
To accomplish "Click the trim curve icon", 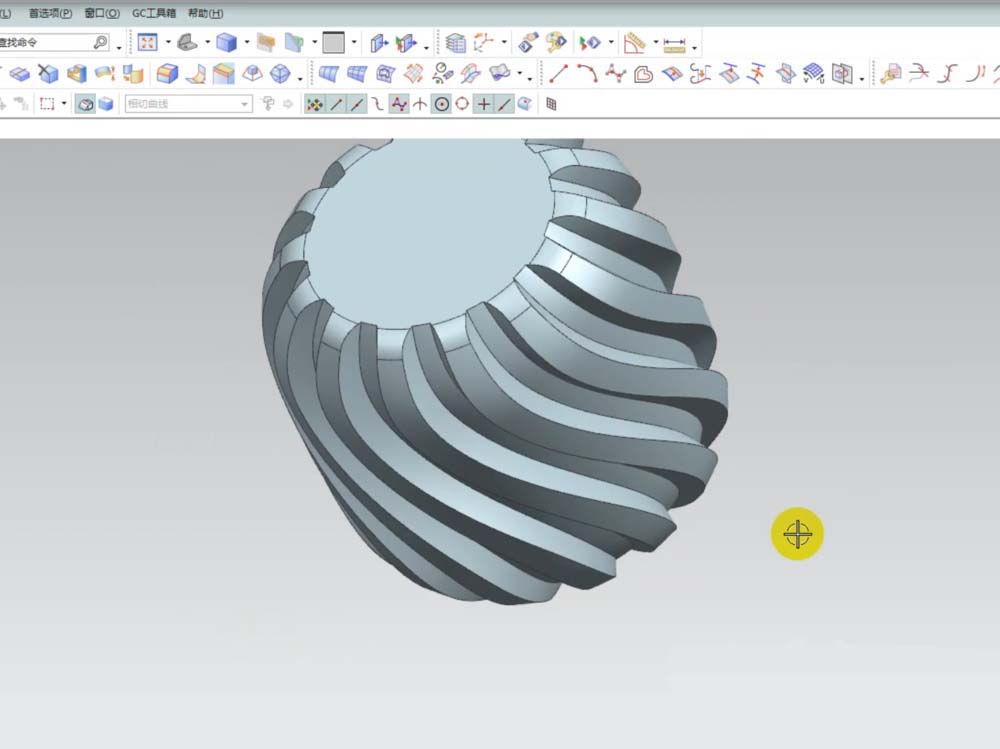I will click(919, 74).
